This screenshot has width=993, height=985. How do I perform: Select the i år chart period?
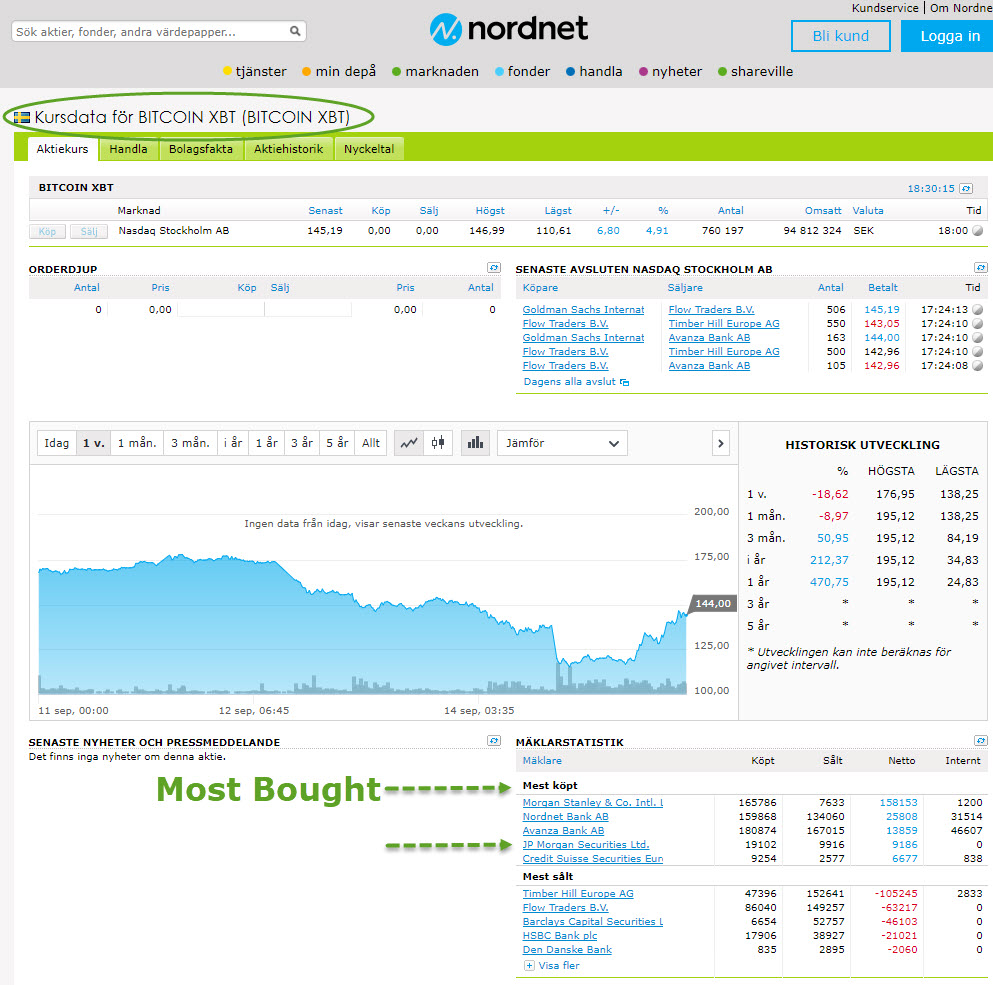[x=233, y=443]
